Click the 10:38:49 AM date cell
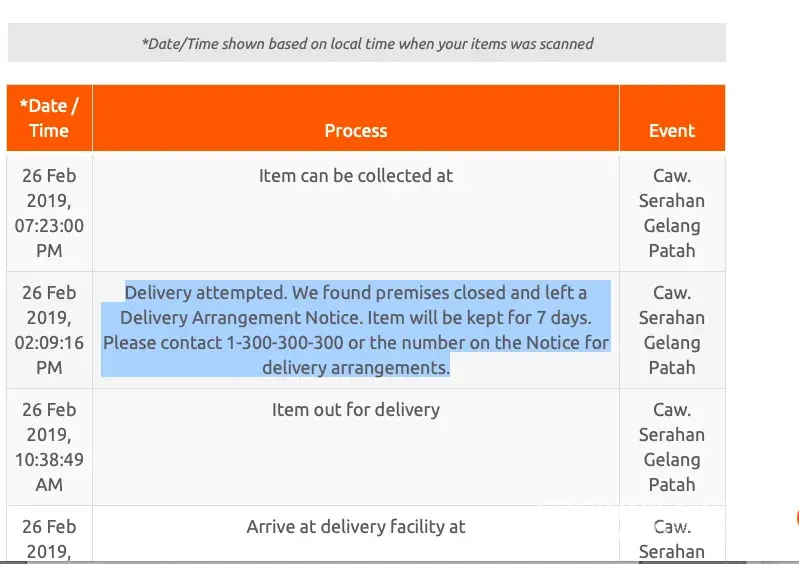Viewport: 799px width, 564px height. point(49,447)
